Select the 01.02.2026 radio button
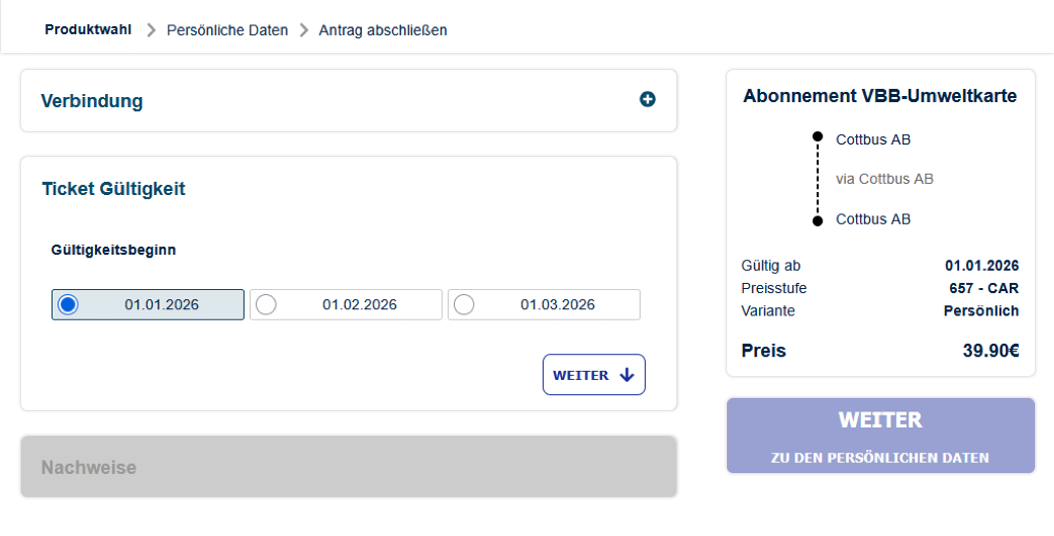The height and width of the screenshot is (536, 1054). tap(266, 305)
